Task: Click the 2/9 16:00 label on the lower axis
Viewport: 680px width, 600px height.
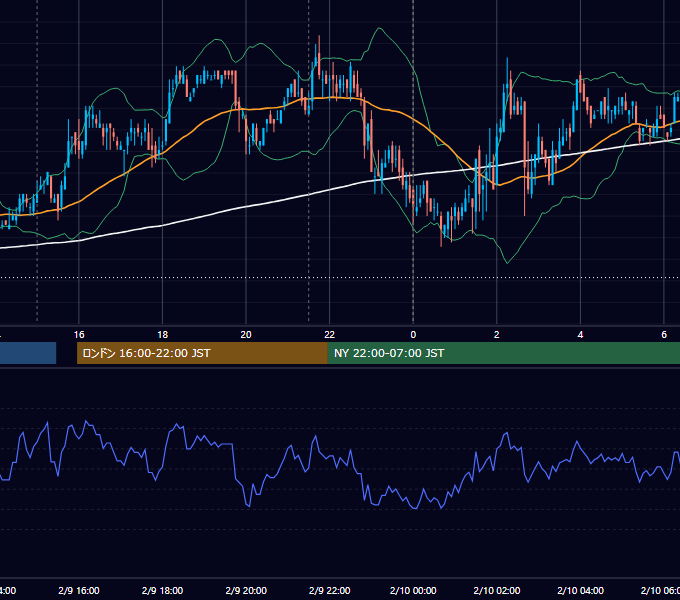Action: coord(79,590)
